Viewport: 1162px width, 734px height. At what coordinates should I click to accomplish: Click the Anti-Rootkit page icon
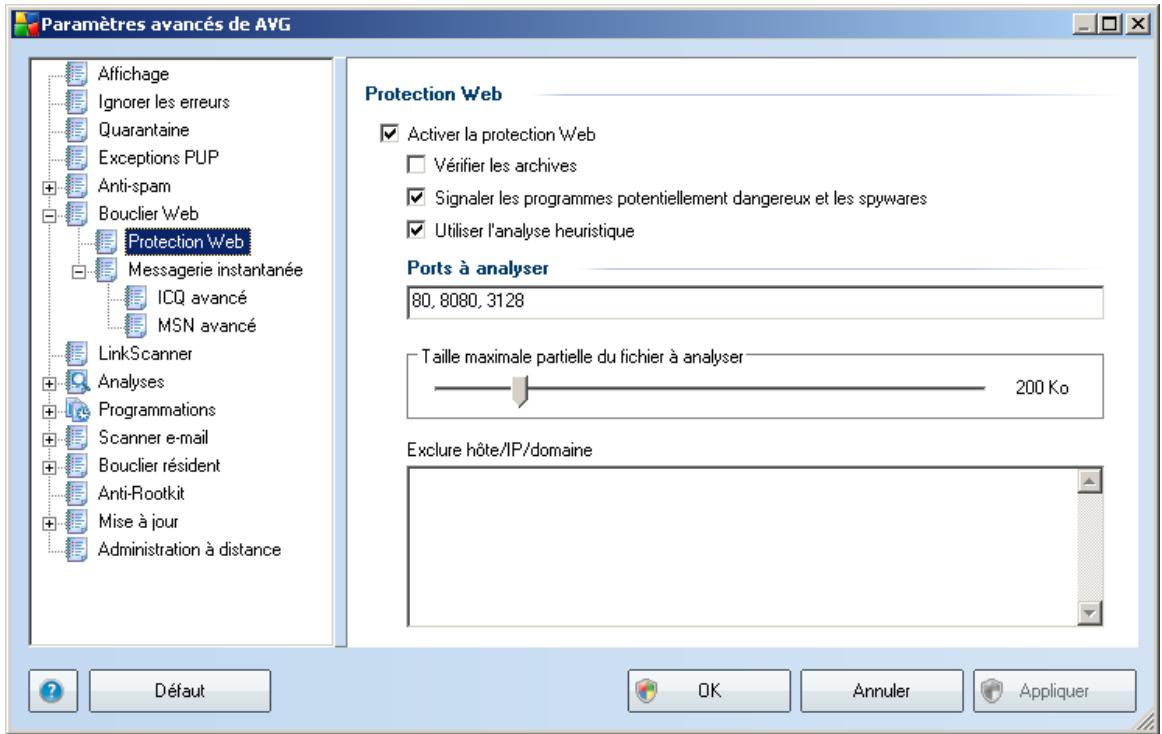[x=76, y=494]
